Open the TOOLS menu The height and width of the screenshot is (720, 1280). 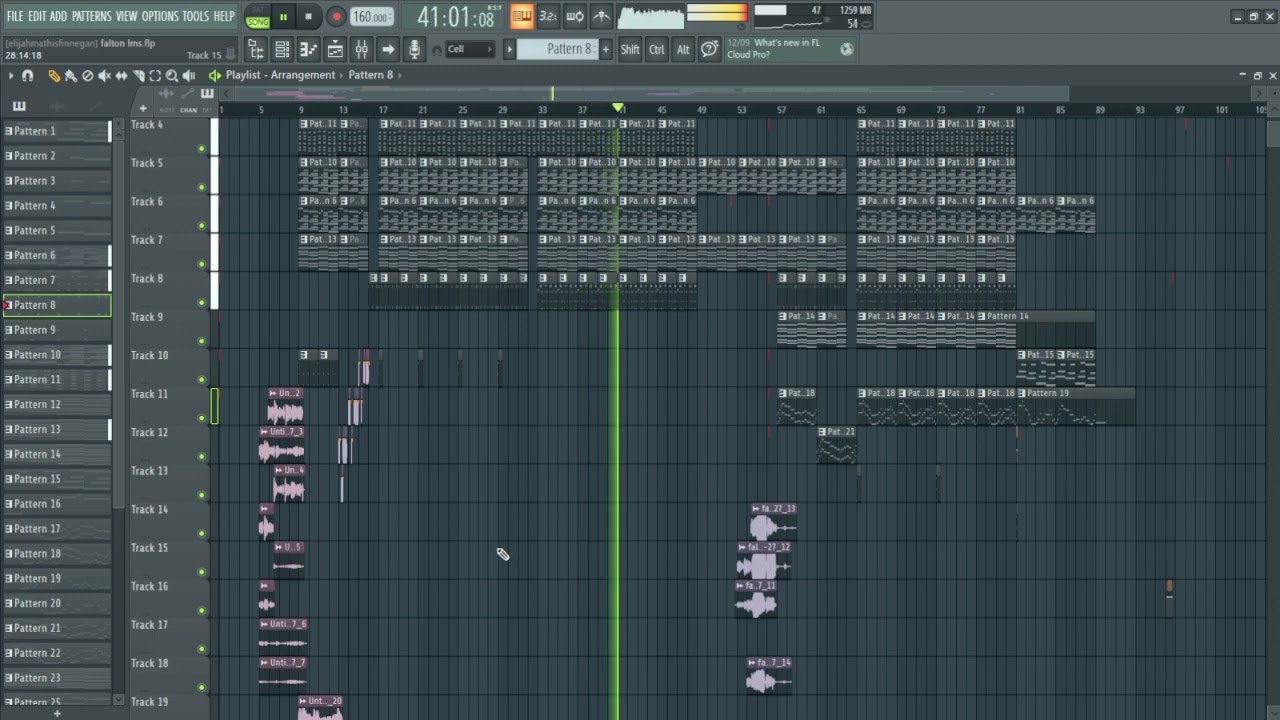pos(195,16)
